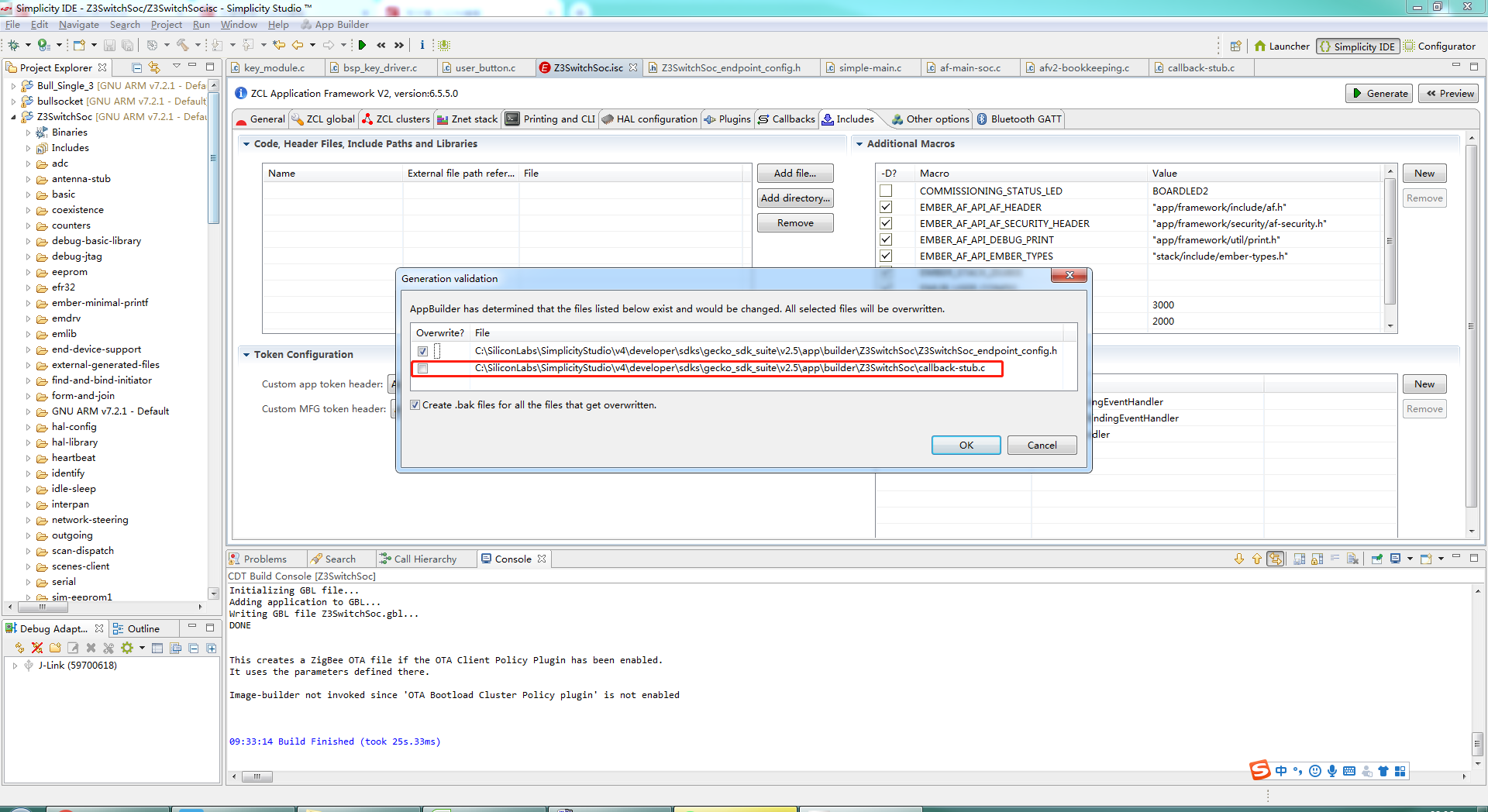Switch to the Callbacks tab
Image resolution: width=1488 pixels, height=812 pixels.
tap(787, 119)
